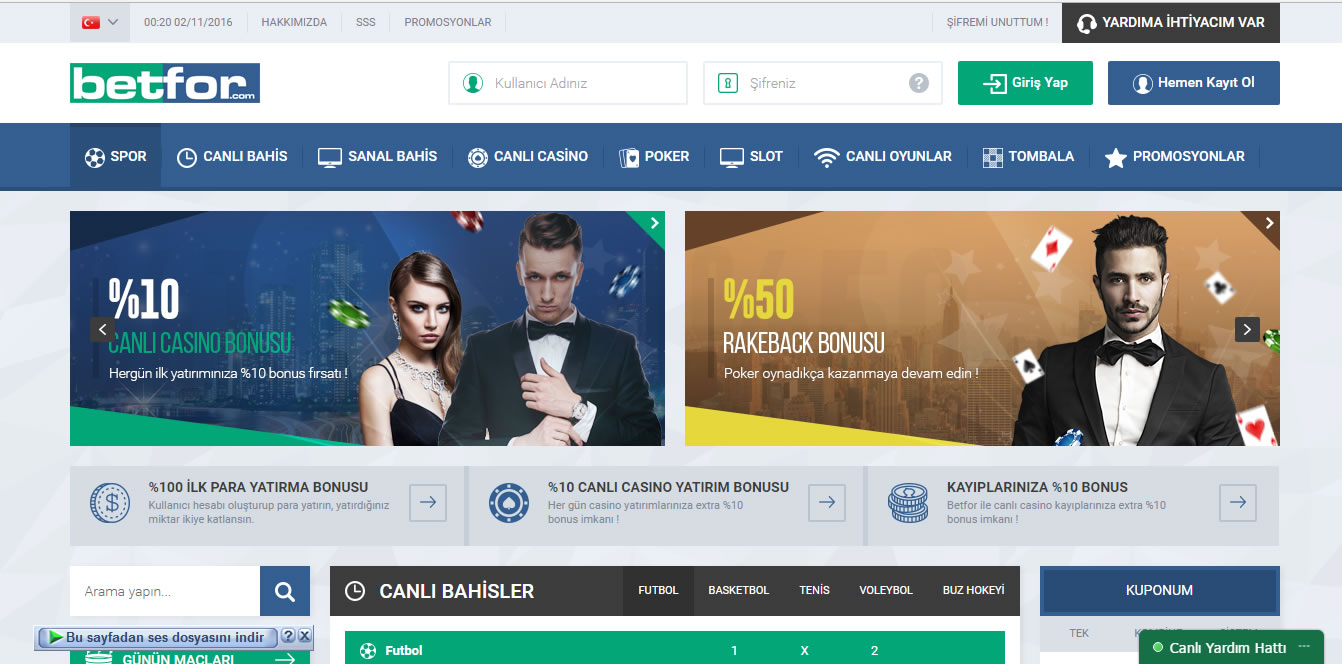Click next slide arrow on rakeback banner
1342x664 pixels.
(1247, 329)
